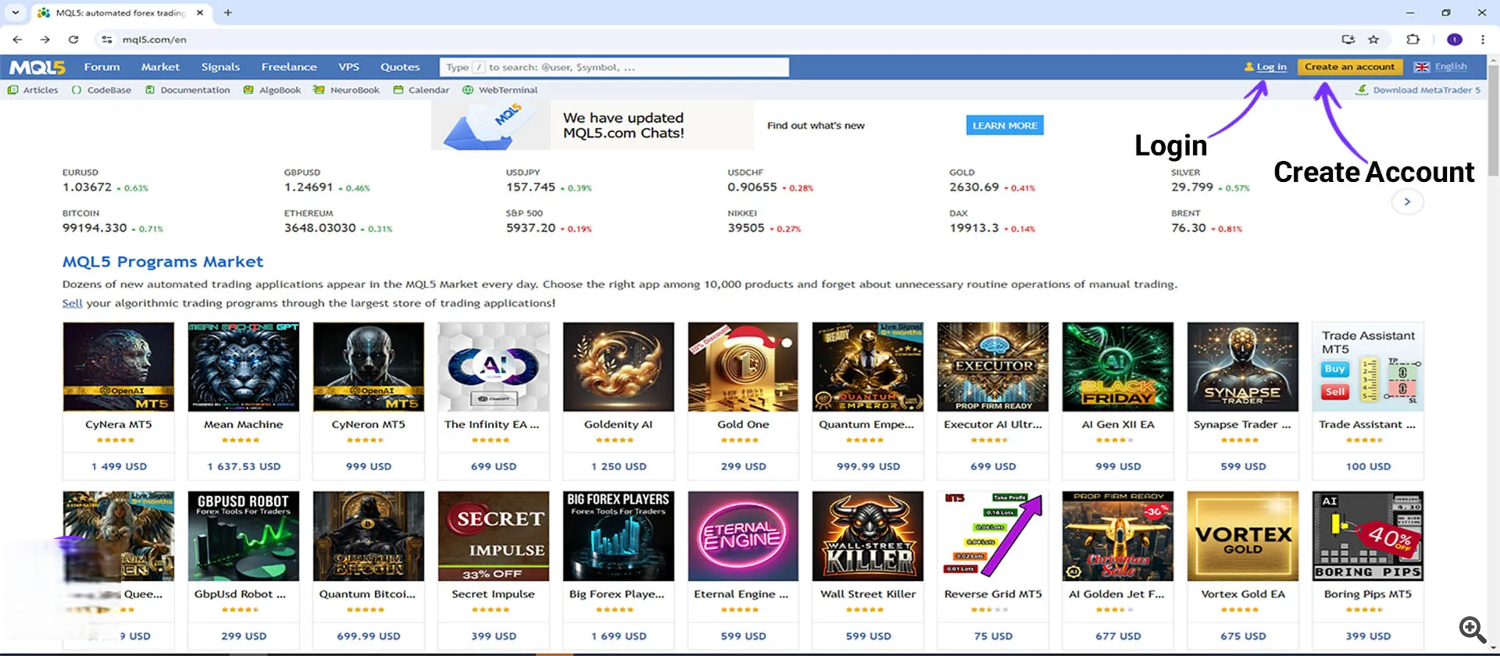Click the MQL5 logo
The height and width of the screenshot is (656, 1500).
(x=37, y=67)
